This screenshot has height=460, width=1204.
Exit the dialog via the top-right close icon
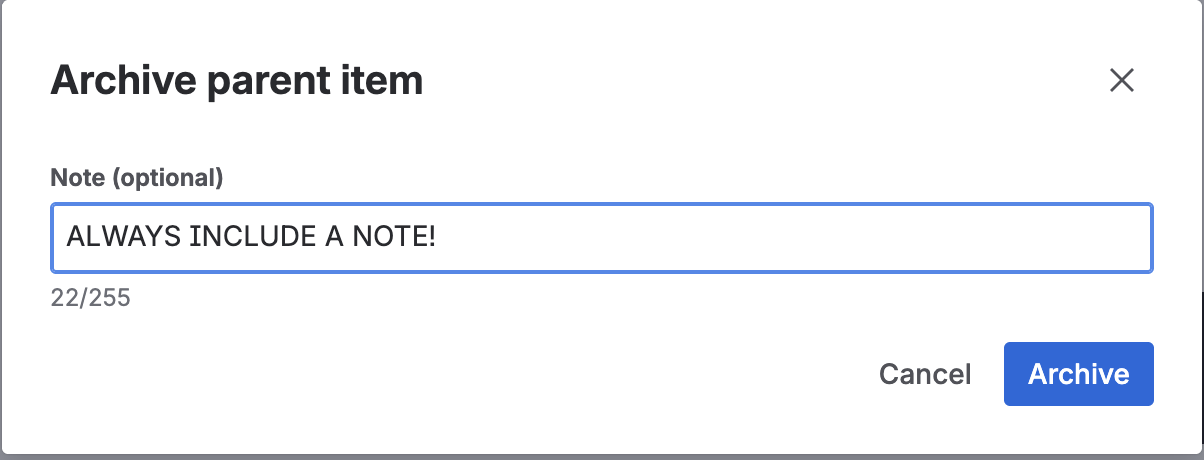coord(1121,80)
